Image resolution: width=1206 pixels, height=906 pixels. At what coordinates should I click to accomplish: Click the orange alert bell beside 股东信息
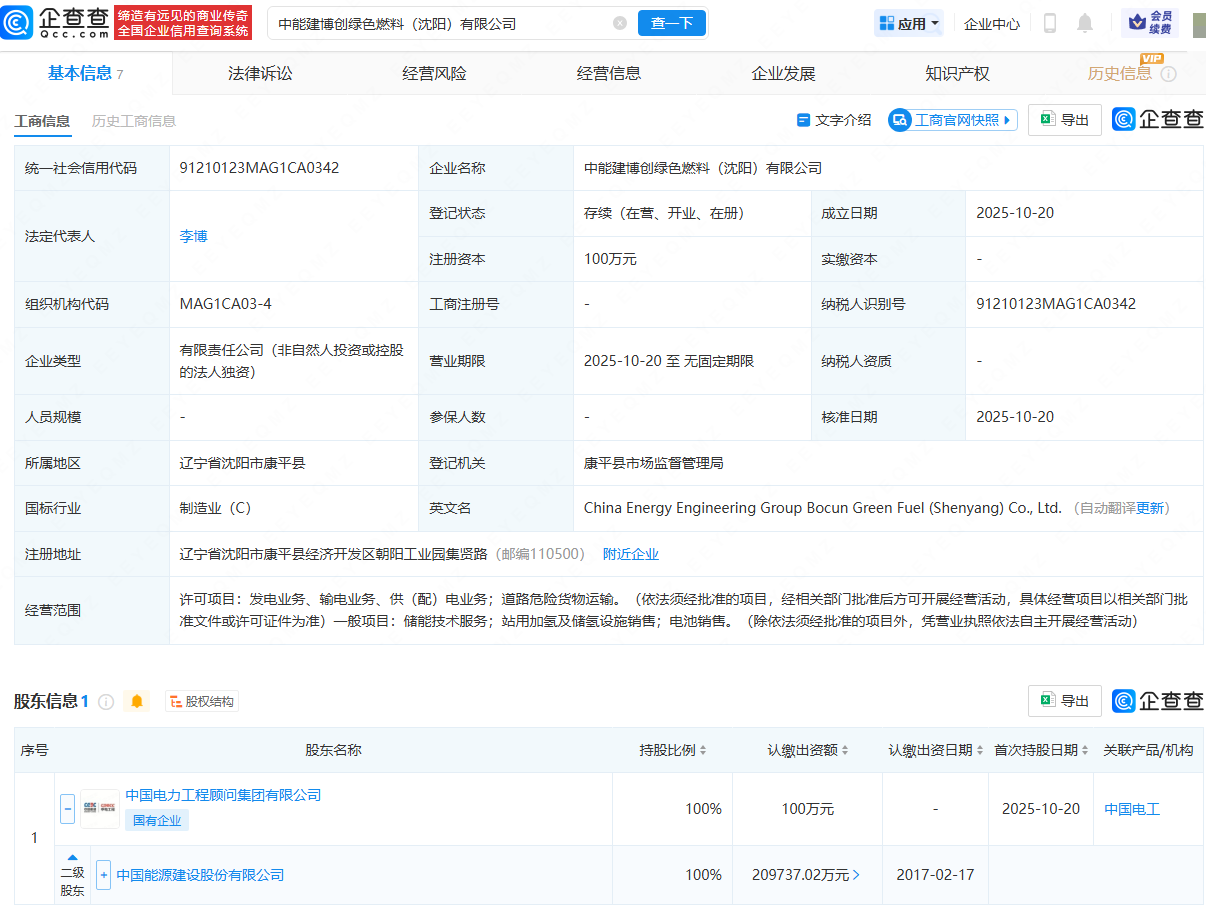click(136, 701)
